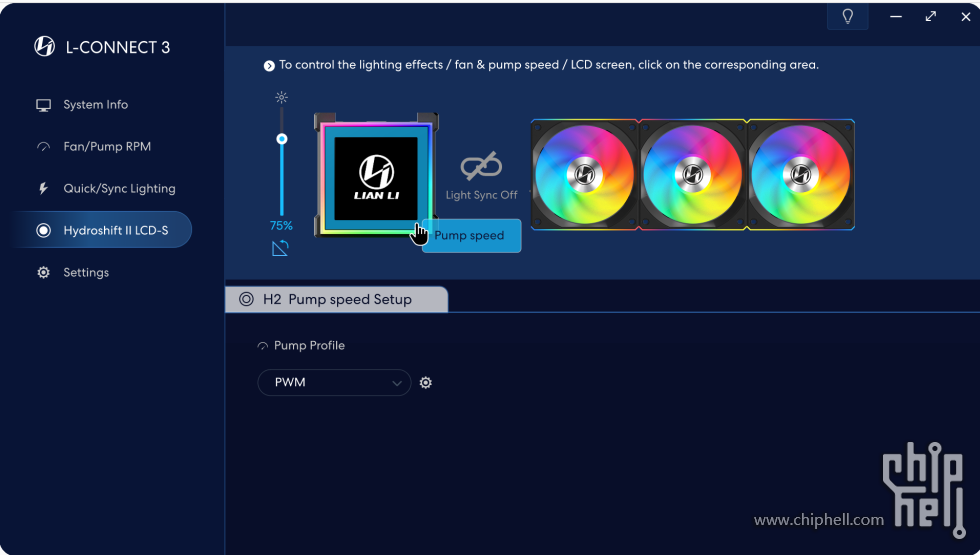Click the 75% brightness value
Screen dimensions: 980x555
click(281, 226)
